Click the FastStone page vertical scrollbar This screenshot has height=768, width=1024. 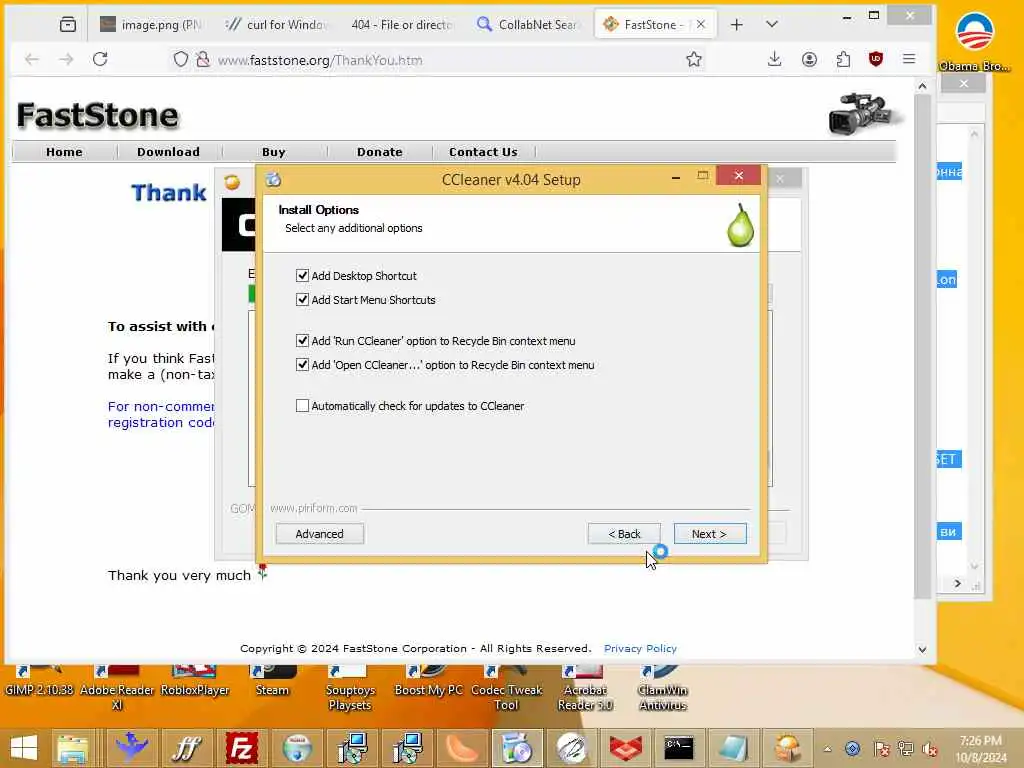tap(922, 346)
